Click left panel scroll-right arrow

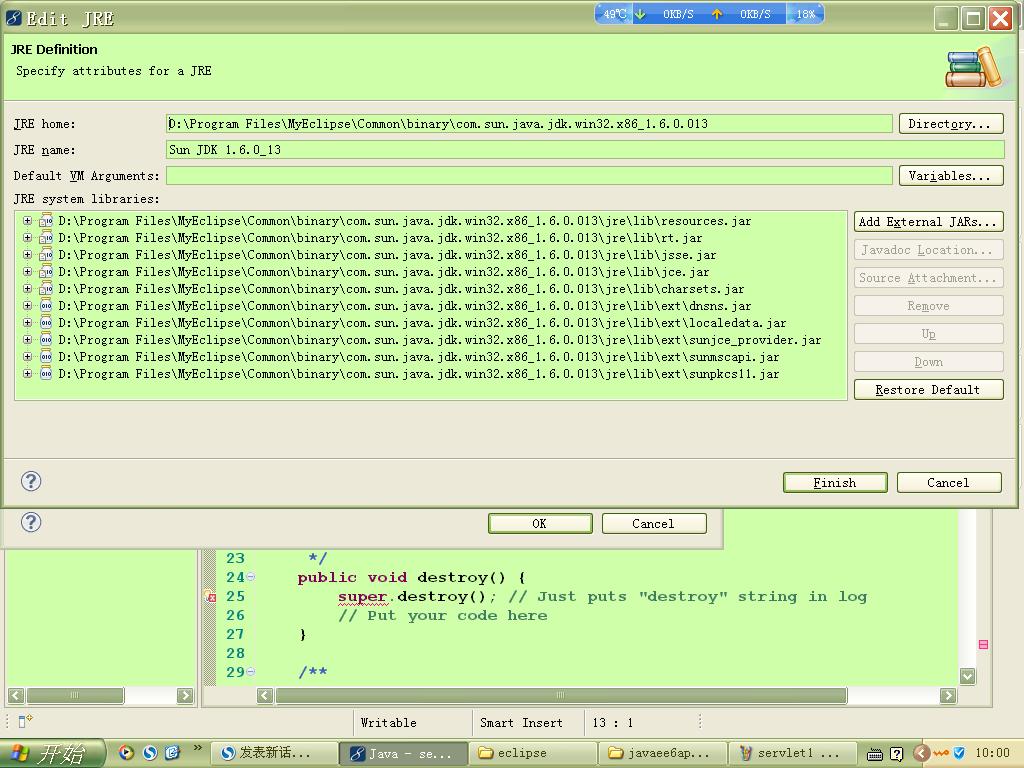tap(185, 696)
